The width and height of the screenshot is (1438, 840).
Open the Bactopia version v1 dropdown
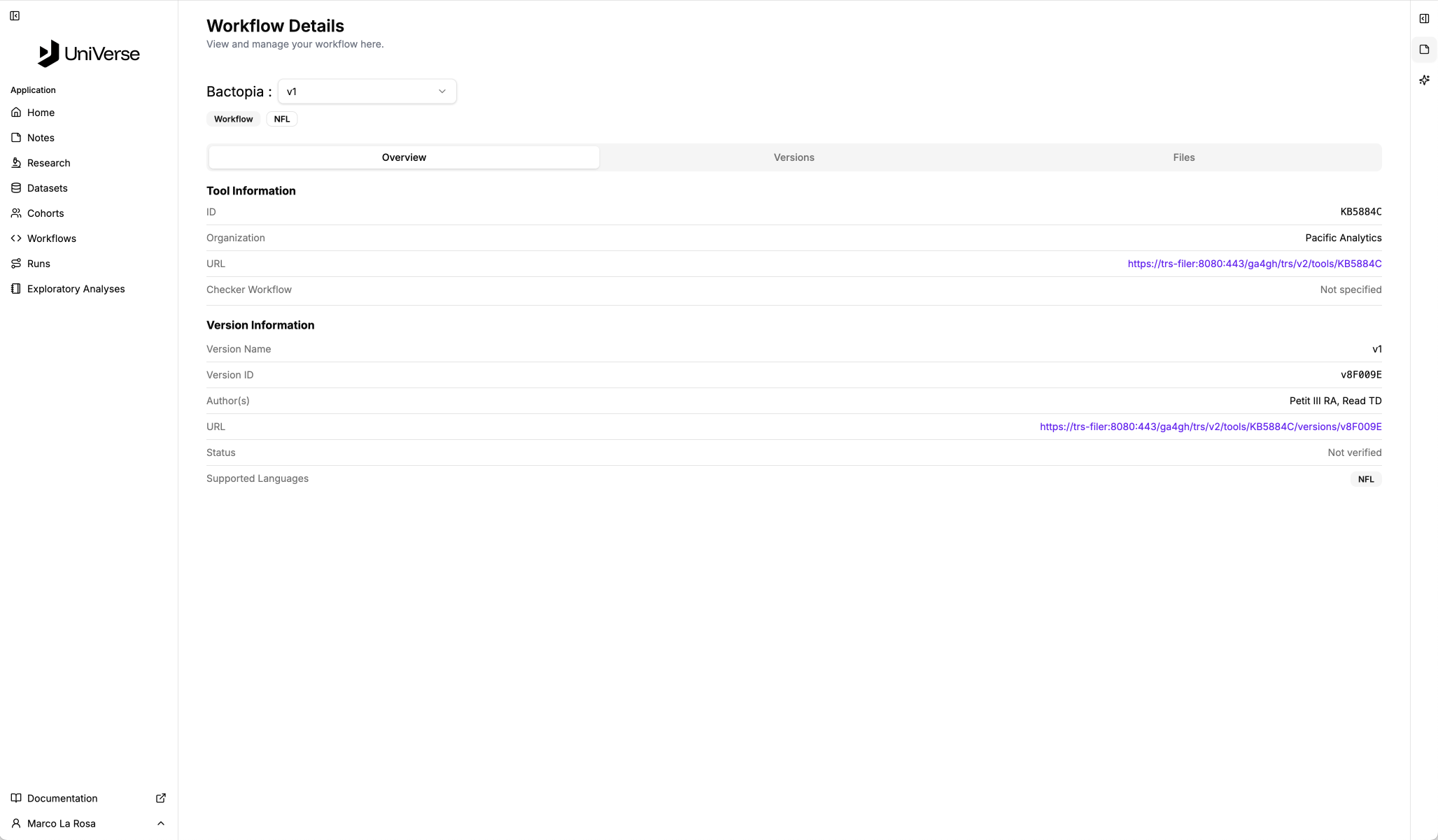pos(367,92)
